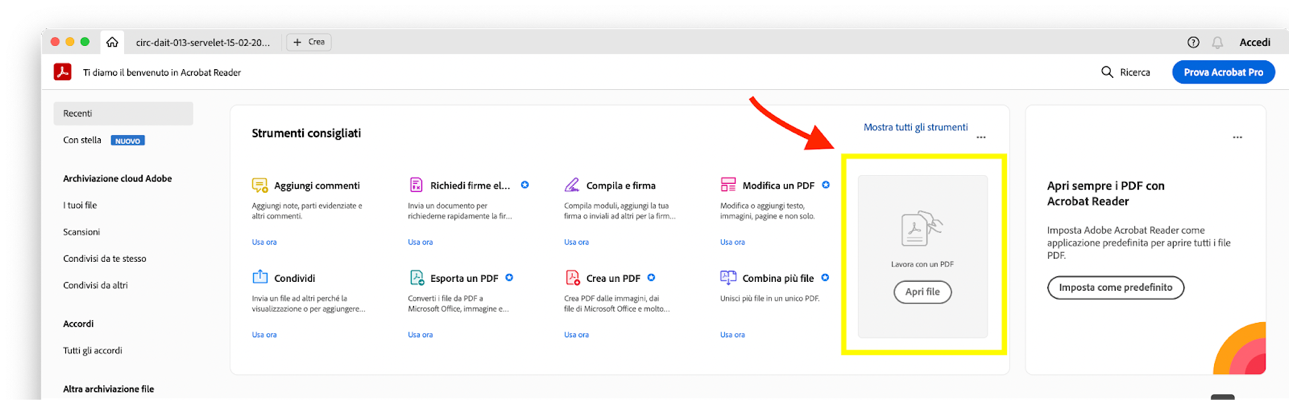This screenshot has width=1289, height=400.
Task: Click the premium badge beside Richiedi firme
Action: [525, 185]
